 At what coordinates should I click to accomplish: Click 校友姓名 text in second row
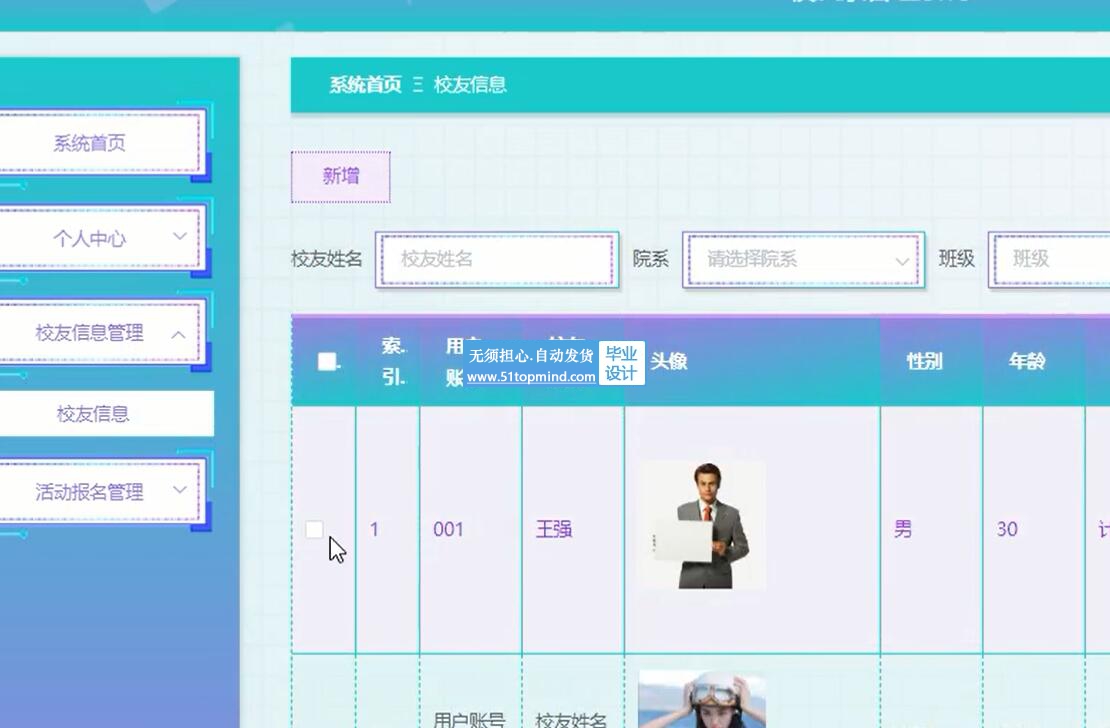[x=571, y=720]
